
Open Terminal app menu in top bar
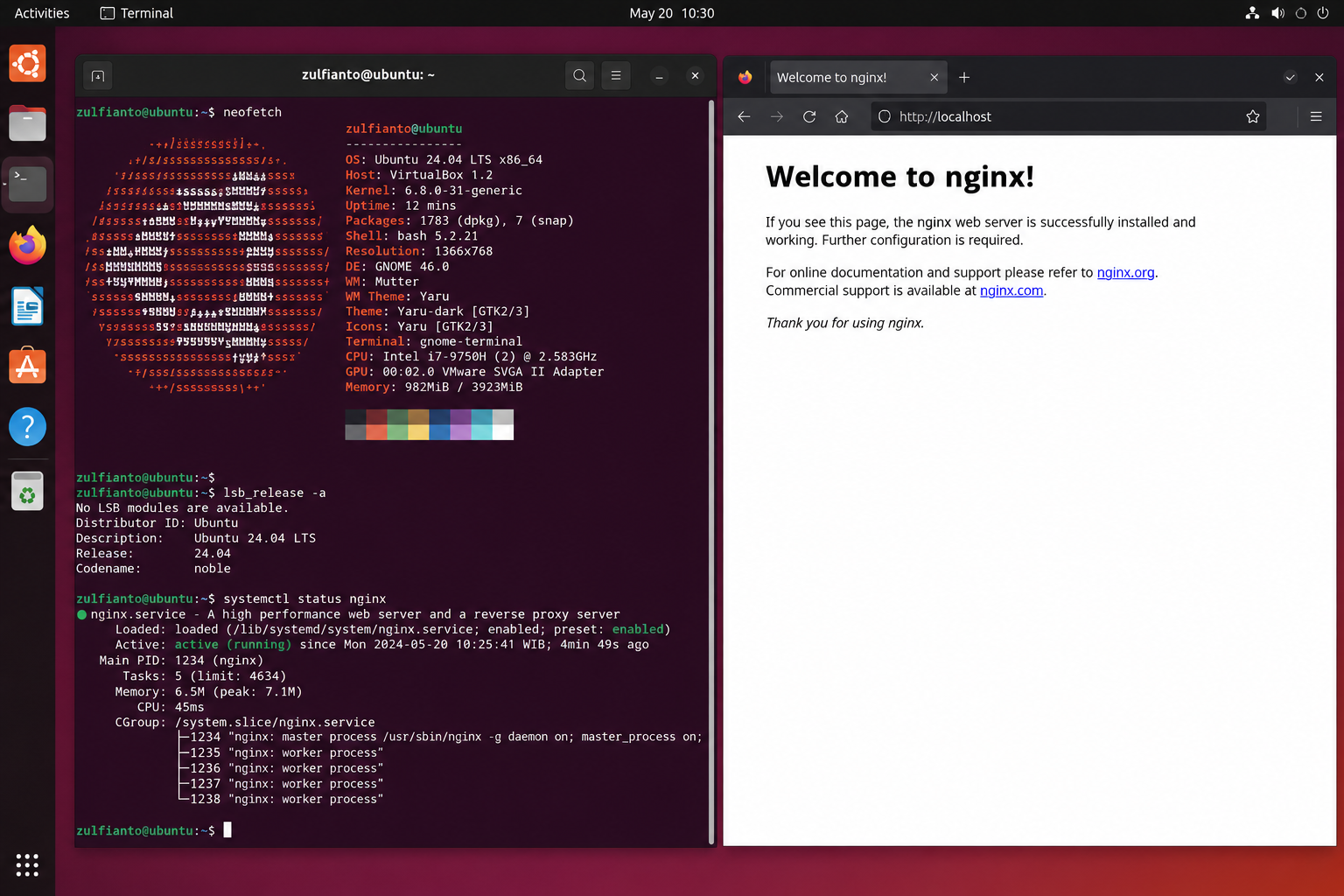[x=136, y=13]
